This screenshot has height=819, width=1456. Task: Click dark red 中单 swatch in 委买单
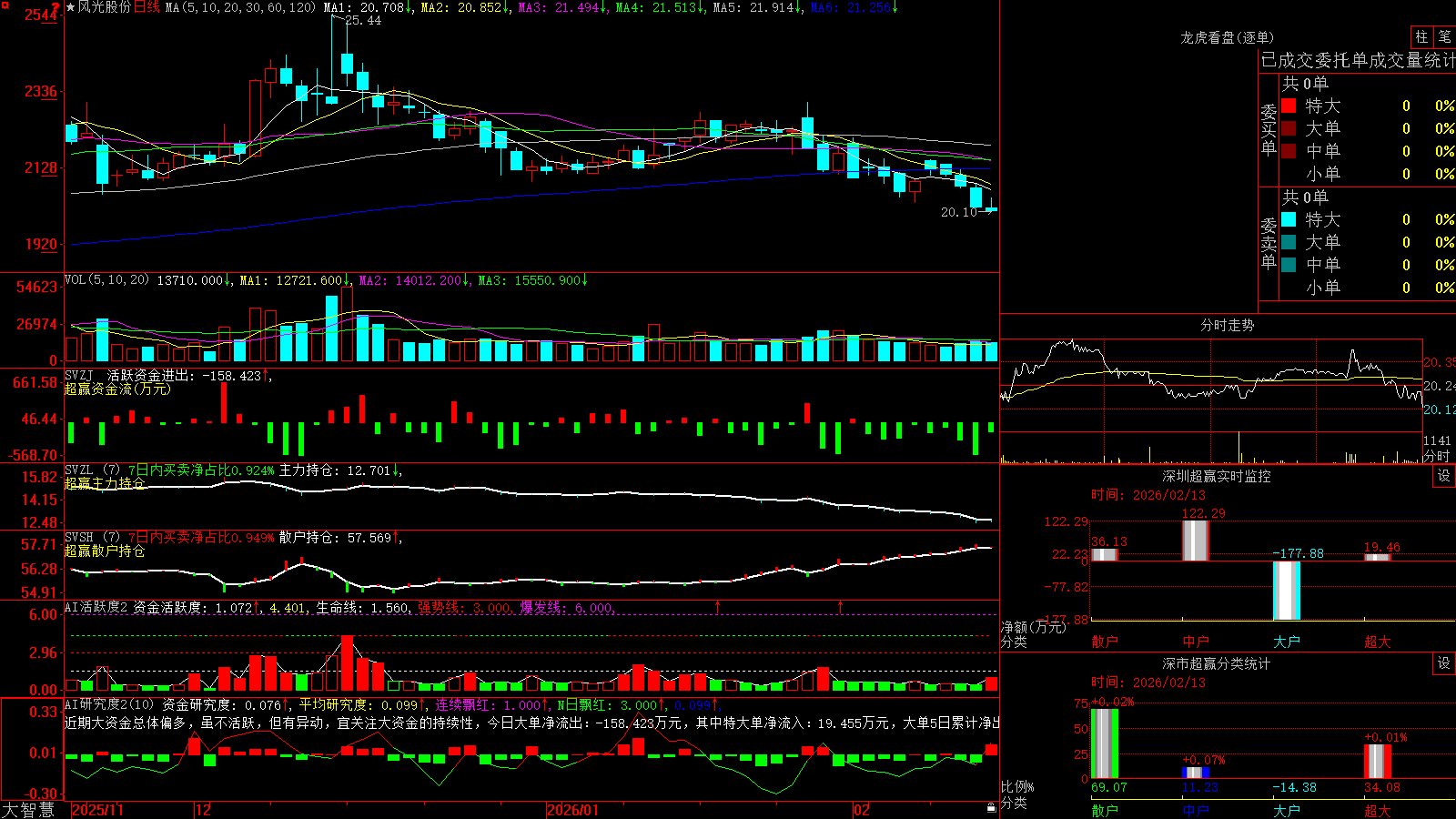pyautogui.click(x=1289, y=151)
